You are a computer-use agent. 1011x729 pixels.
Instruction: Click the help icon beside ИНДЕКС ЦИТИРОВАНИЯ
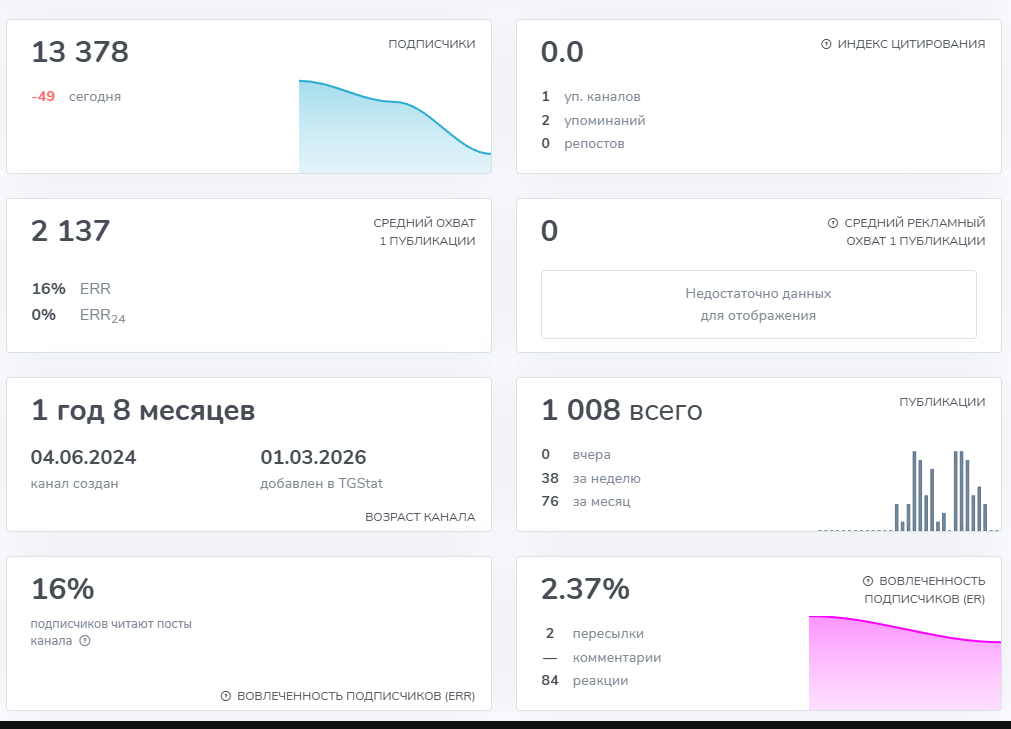(x=826, y=44)
